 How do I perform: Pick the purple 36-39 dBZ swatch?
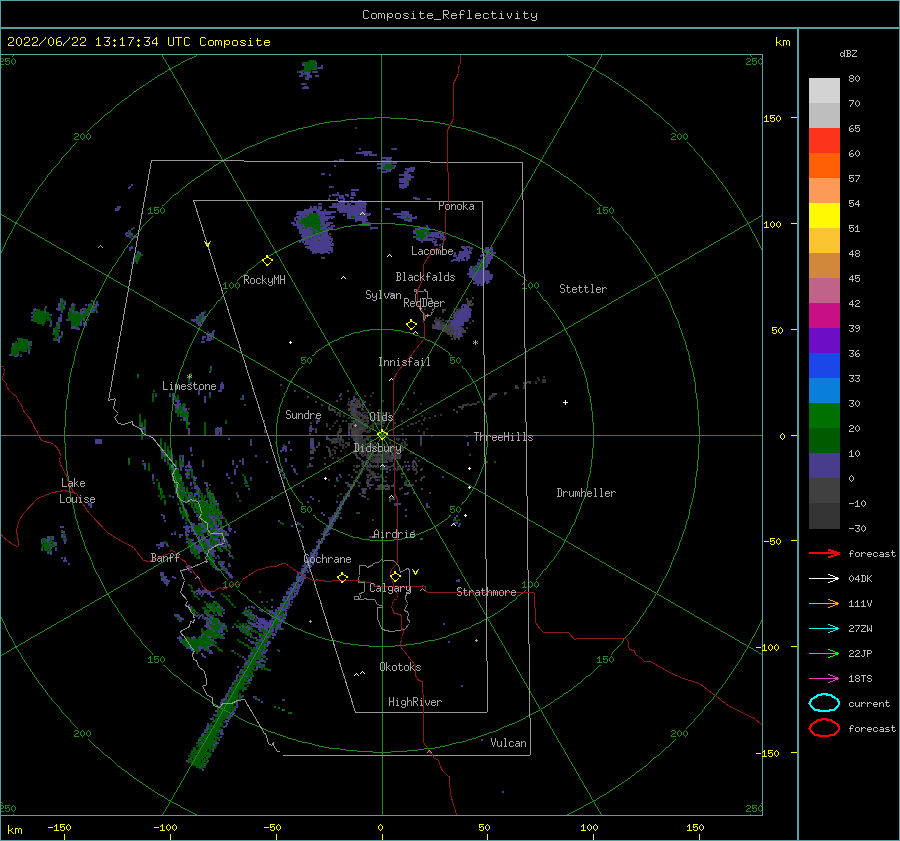click(x=824, y=341)
